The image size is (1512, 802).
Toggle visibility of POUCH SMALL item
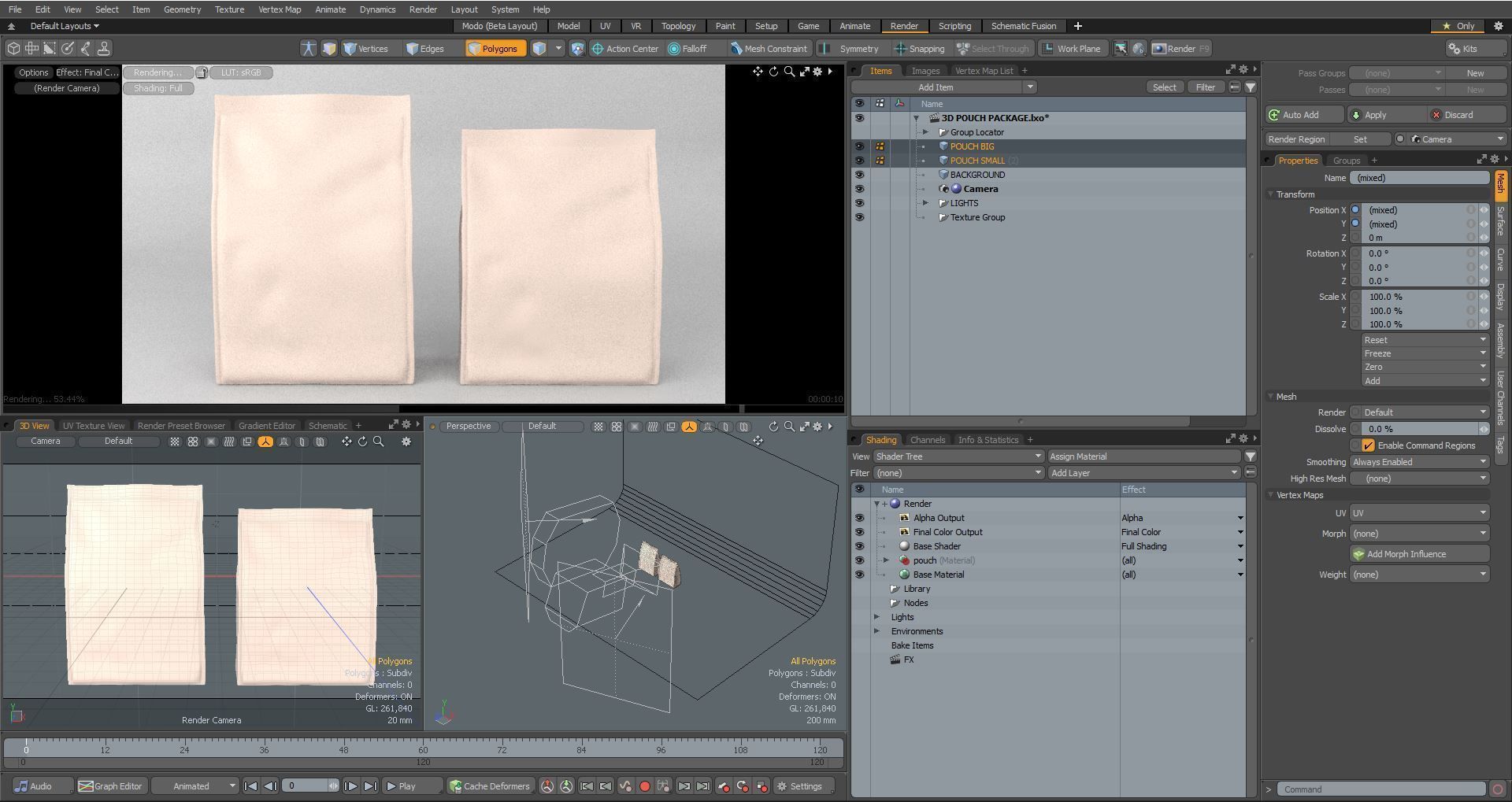pos(859,161)
